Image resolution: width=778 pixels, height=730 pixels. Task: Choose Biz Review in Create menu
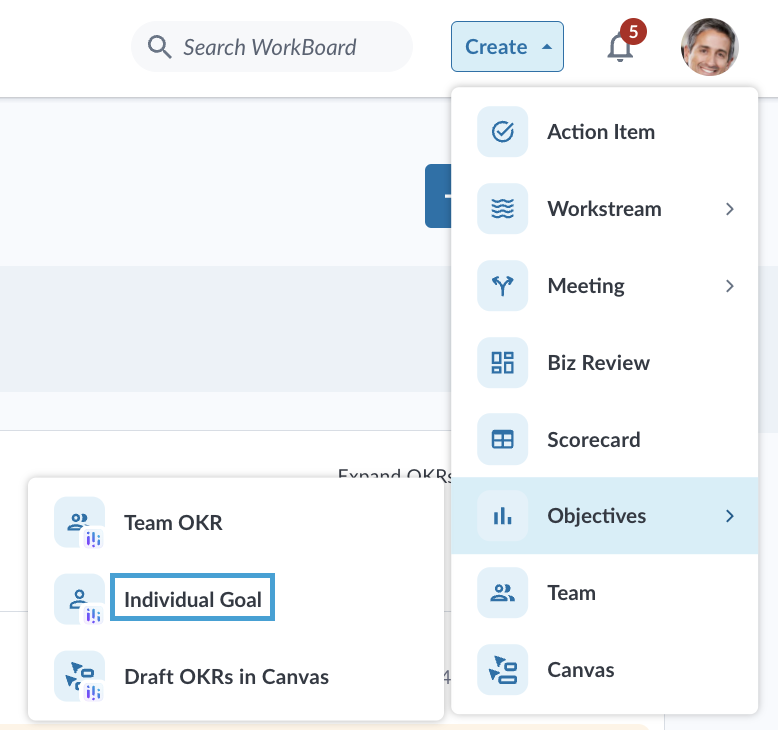click(x=604, y=362)
